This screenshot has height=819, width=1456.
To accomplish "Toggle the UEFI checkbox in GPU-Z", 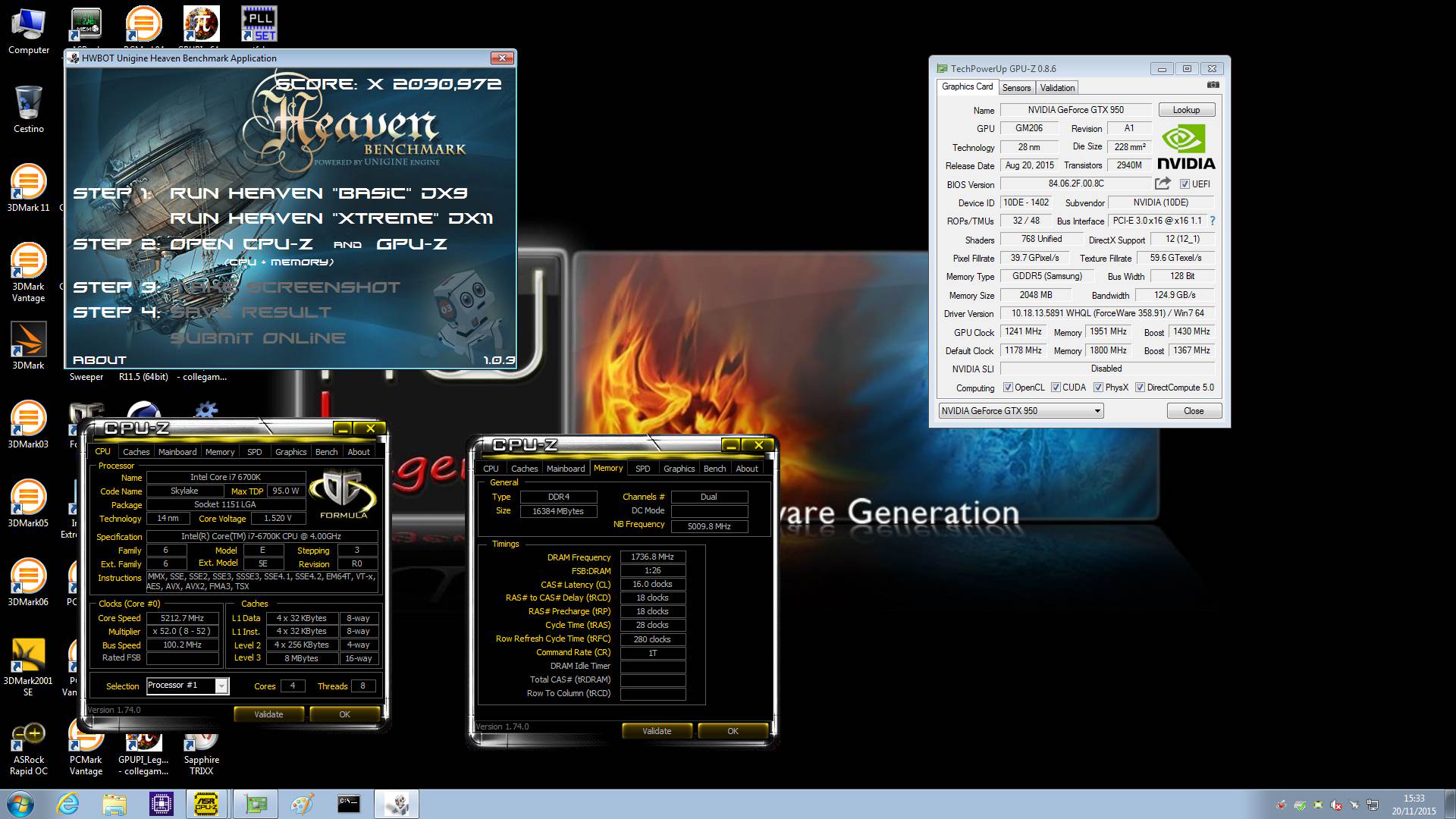I will [x=1185, y=184].
